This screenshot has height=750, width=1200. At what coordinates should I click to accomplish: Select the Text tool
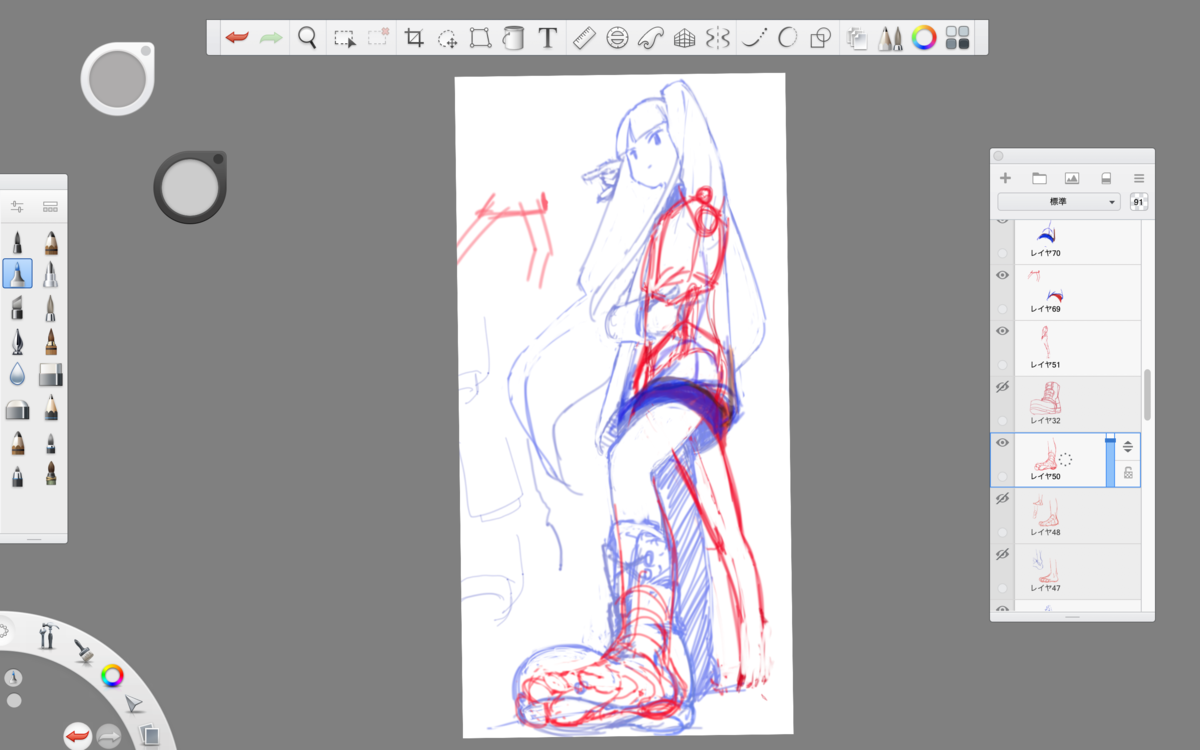(x=547, y=39)
